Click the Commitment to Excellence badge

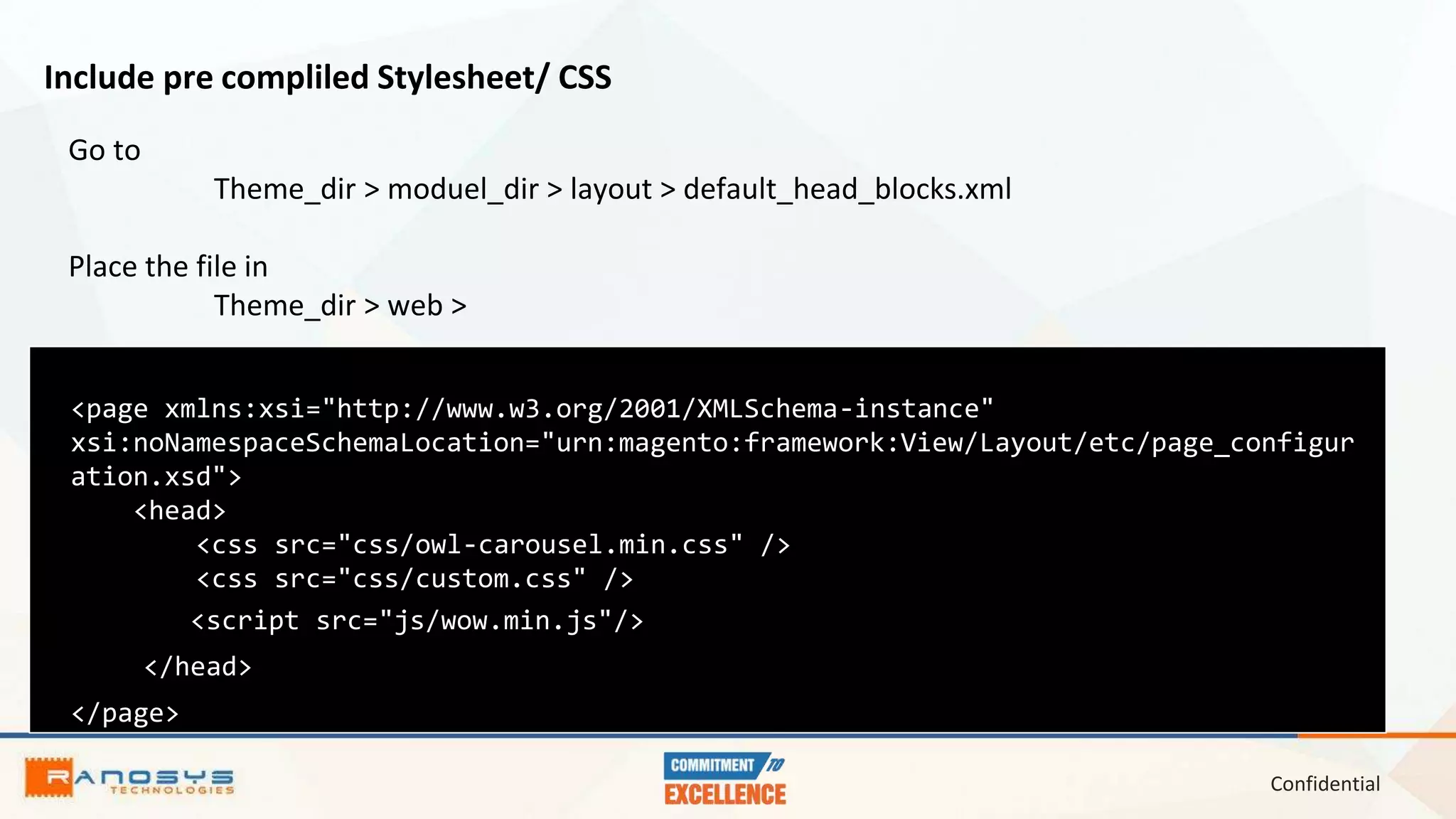tap(724, 779)
